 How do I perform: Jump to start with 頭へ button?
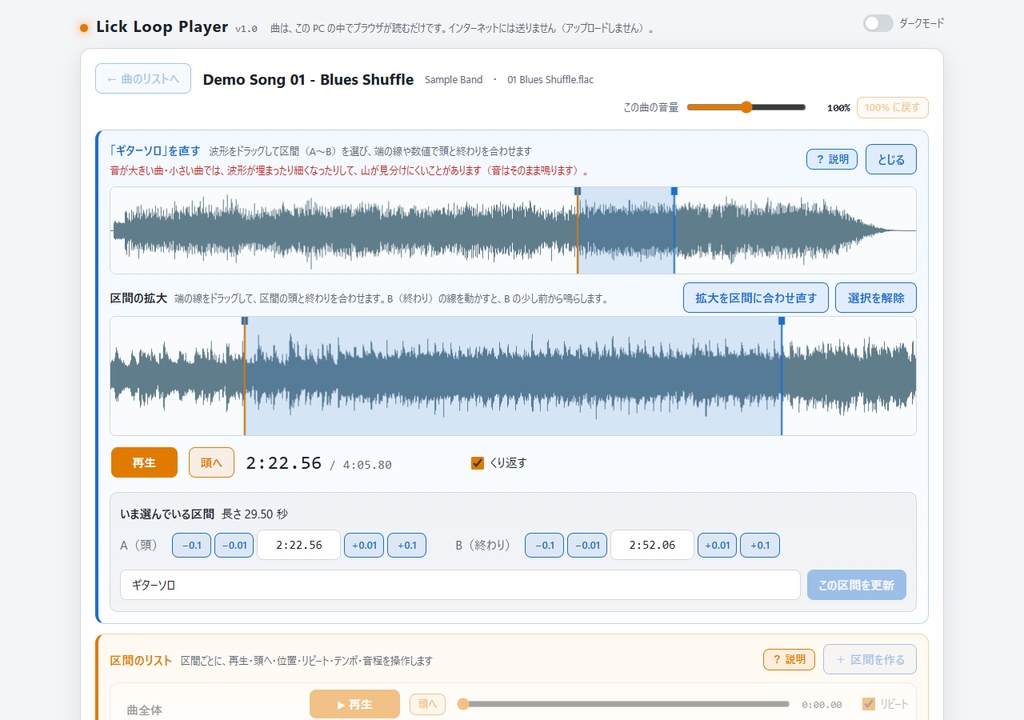pyautogui.click(x=211, y=463)
